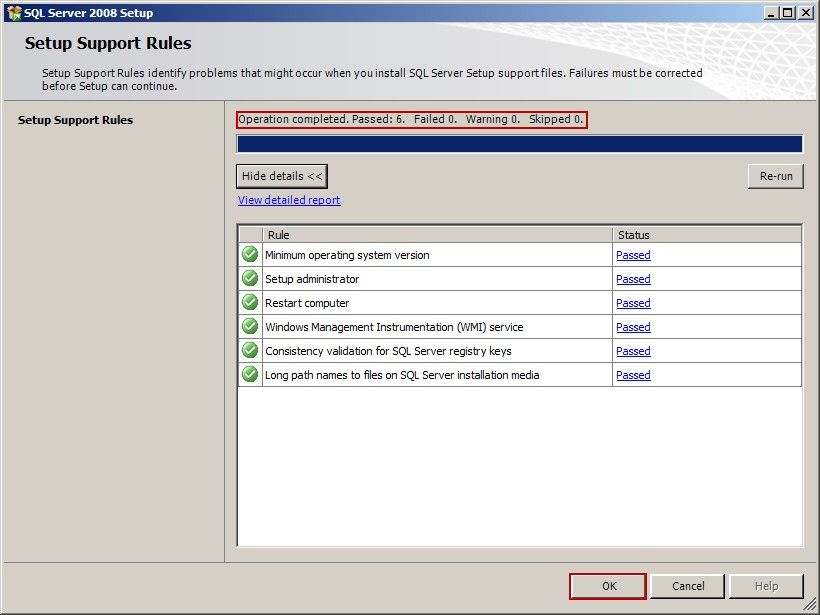Click the Rule column header
820x615 pixels.
437,235
